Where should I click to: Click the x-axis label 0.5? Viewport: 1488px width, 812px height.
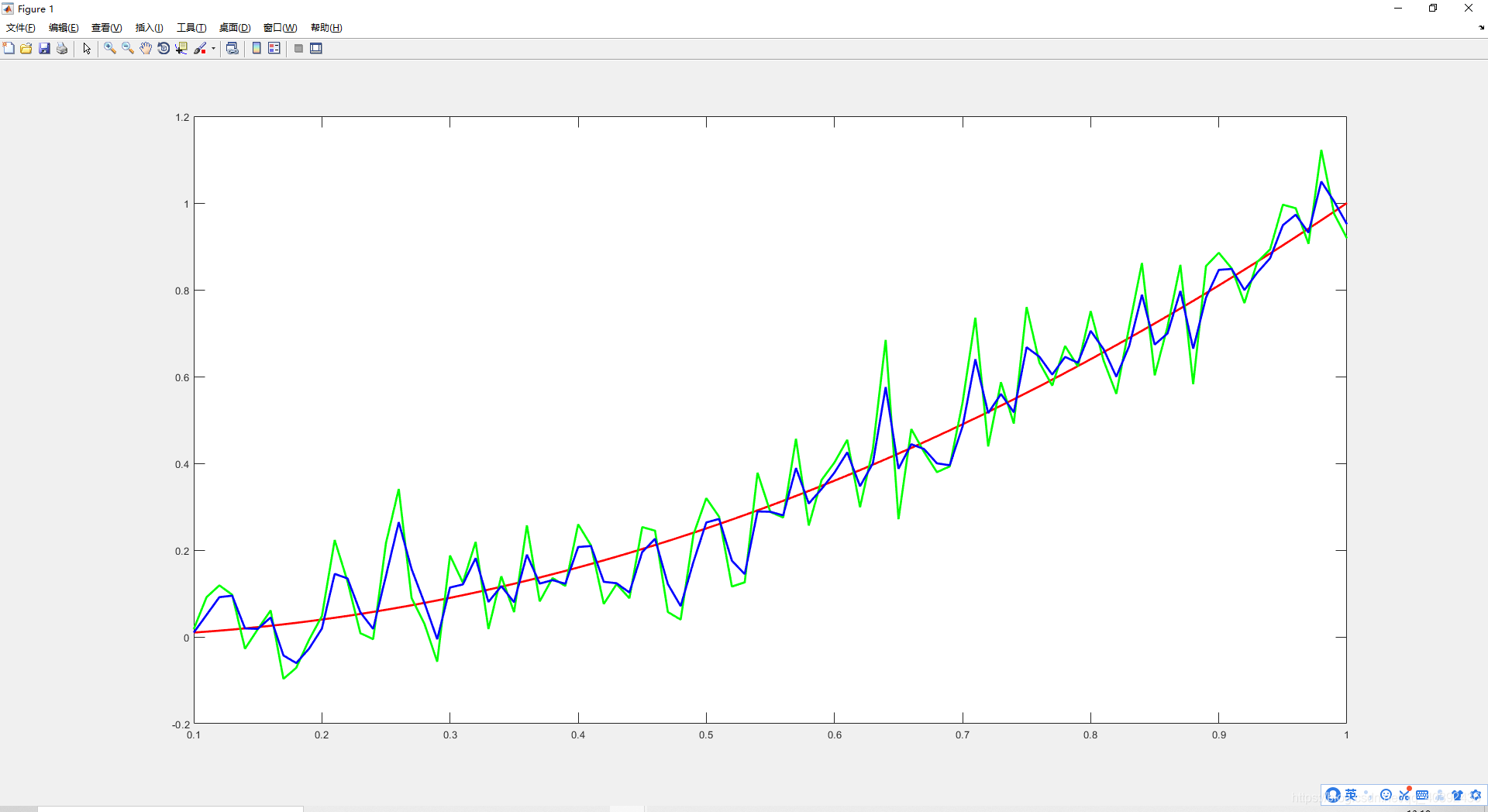click(x=706, y=735)
